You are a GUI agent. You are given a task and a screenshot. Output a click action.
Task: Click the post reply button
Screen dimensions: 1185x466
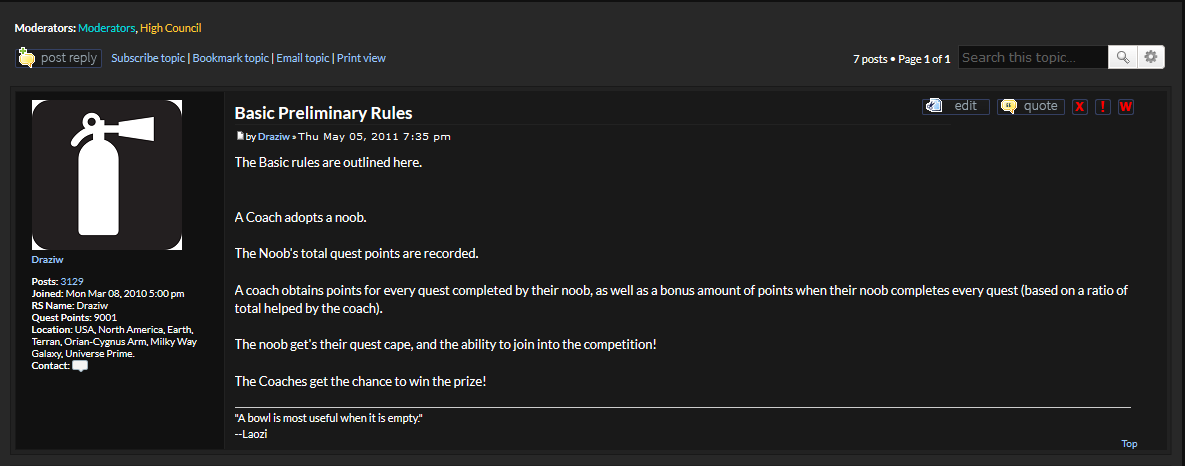tap(58, 58)
